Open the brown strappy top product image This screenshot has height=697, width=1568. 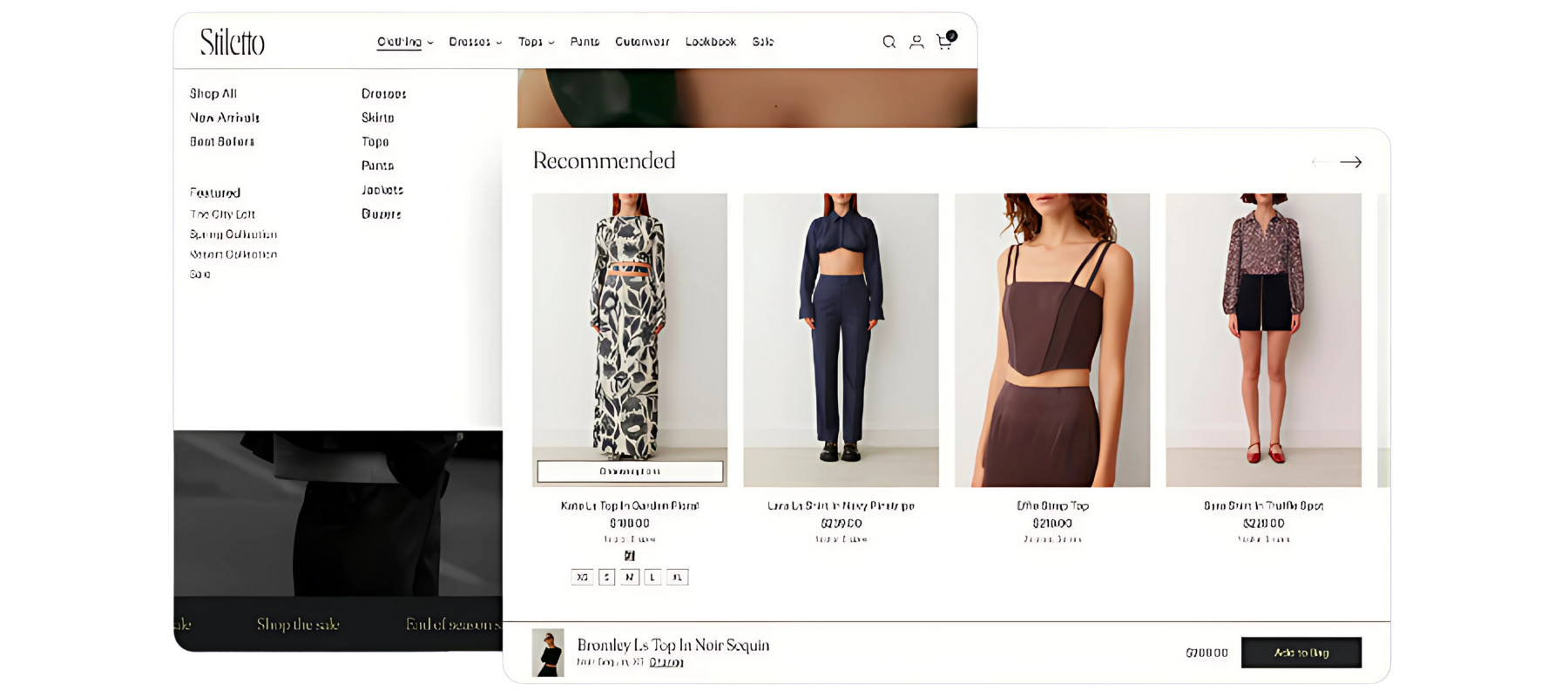tap(1051, 340)
